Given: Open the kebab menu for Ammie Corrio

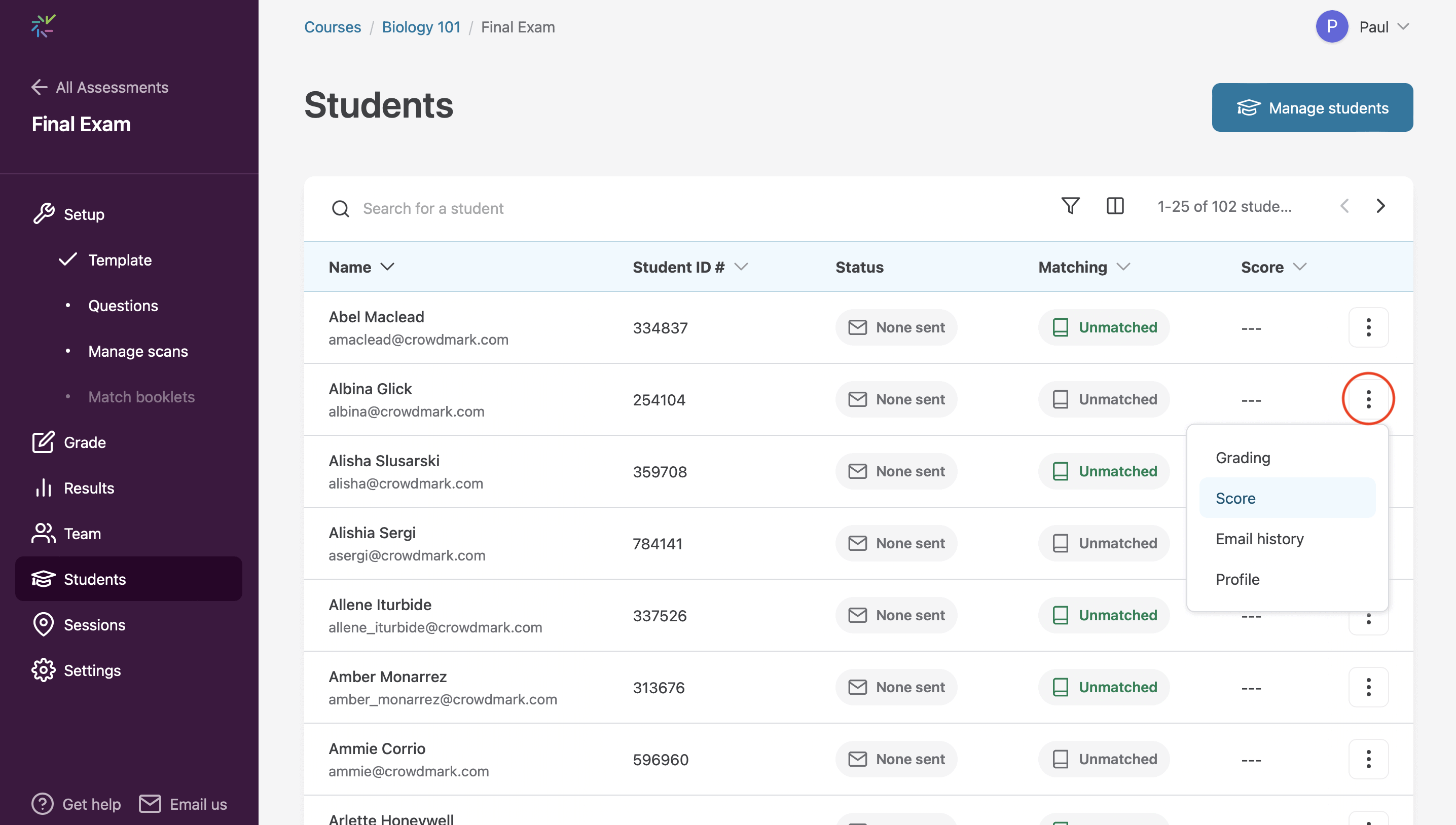Looking at the screenshot, I should 1369,759.
